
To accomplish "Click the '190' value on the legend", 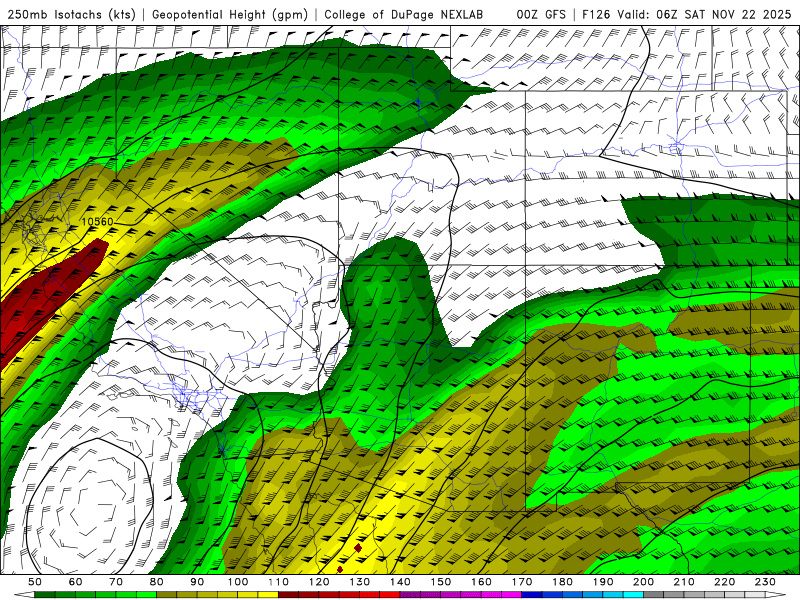I will point(603,582).
